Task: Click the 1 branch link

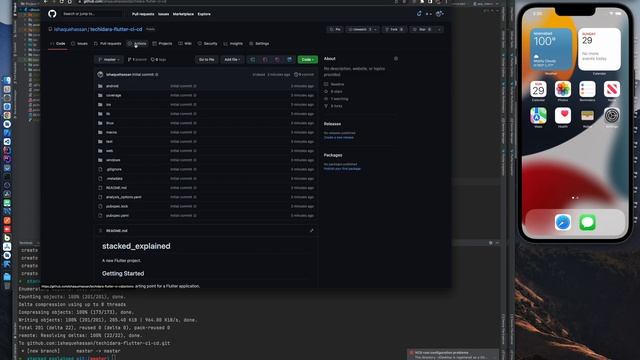Action: [x=137, y=60]
